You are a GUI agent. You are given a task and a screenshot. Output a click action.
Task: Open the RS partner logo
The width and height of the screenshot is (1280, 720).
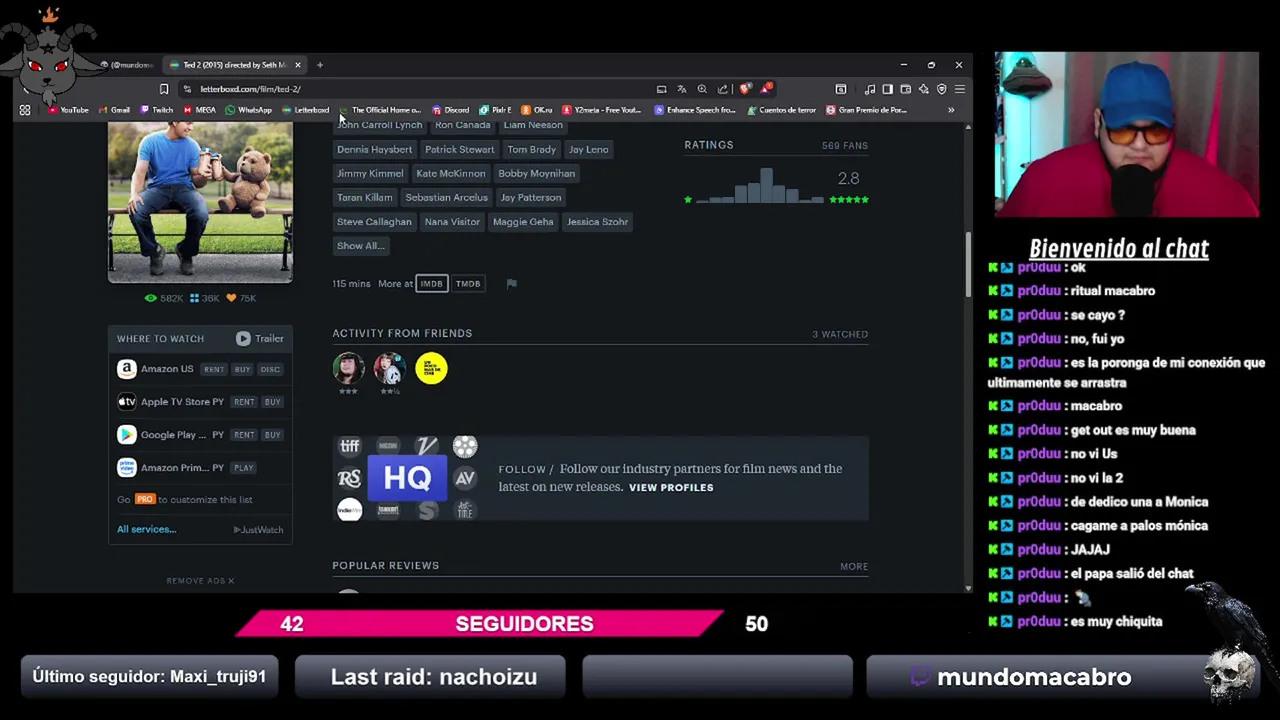[x=349, y=479]
